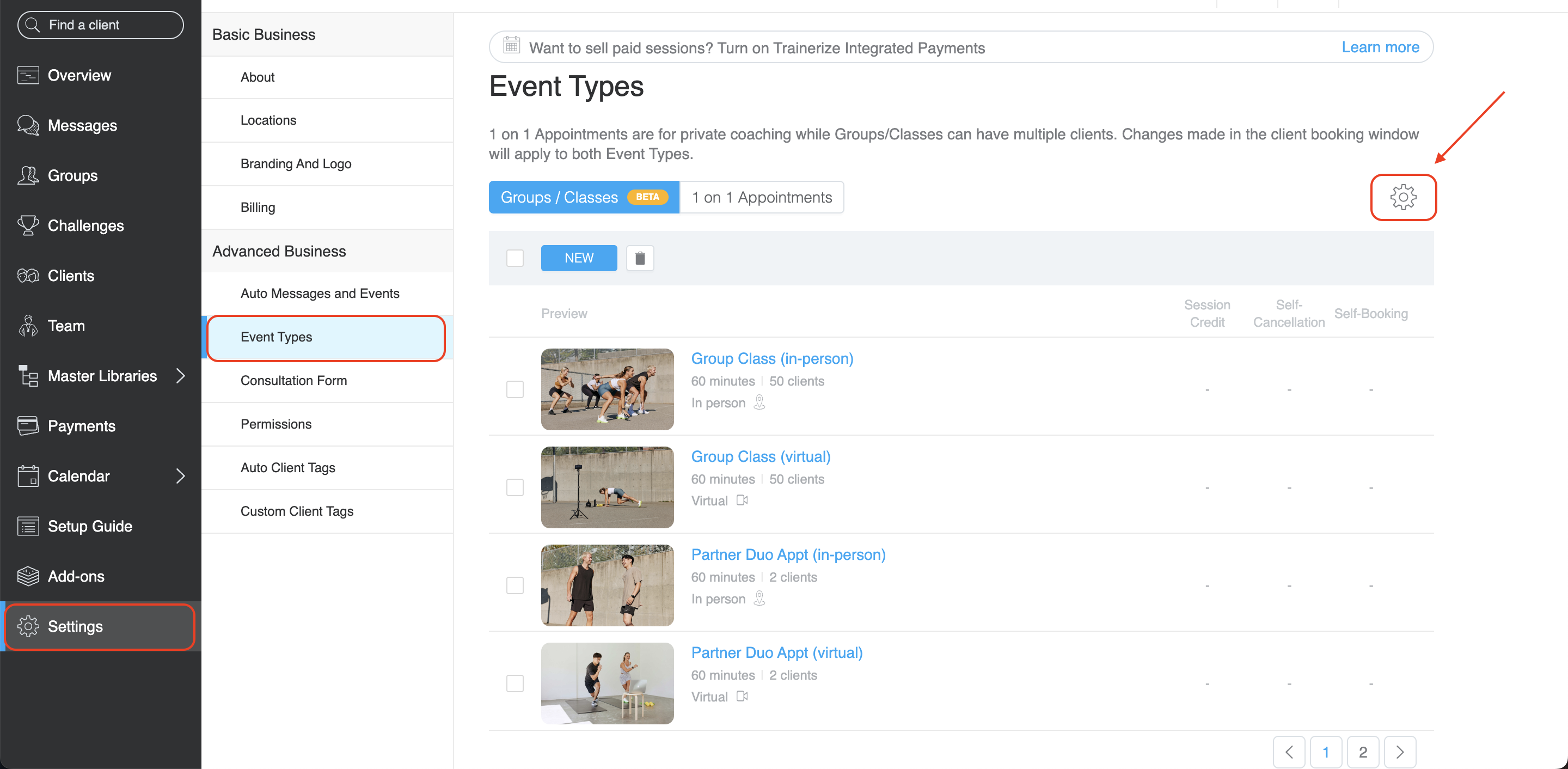1568x769 pixels.
Task: Expand Master Libraries submenu chevron
Action: click(180, 376)
